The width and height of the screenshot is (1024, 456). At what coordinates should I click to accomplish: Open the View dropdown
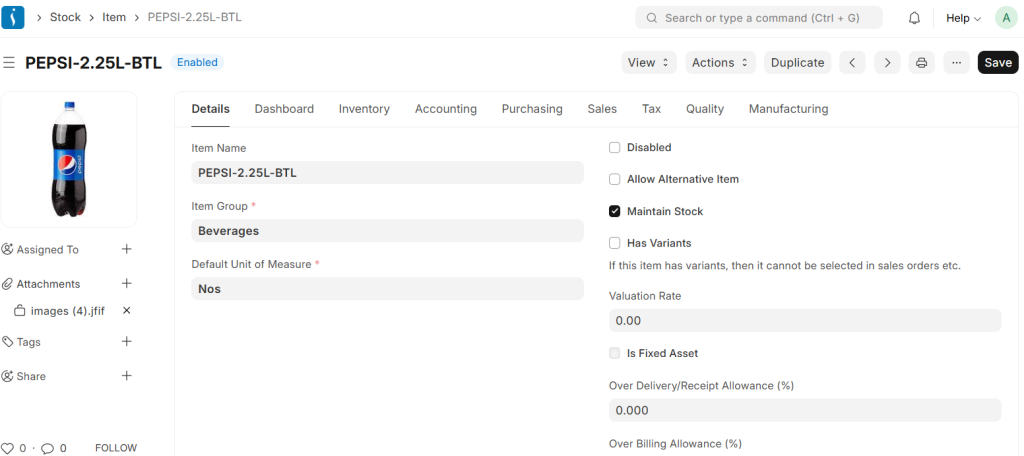tap(648, 63)
